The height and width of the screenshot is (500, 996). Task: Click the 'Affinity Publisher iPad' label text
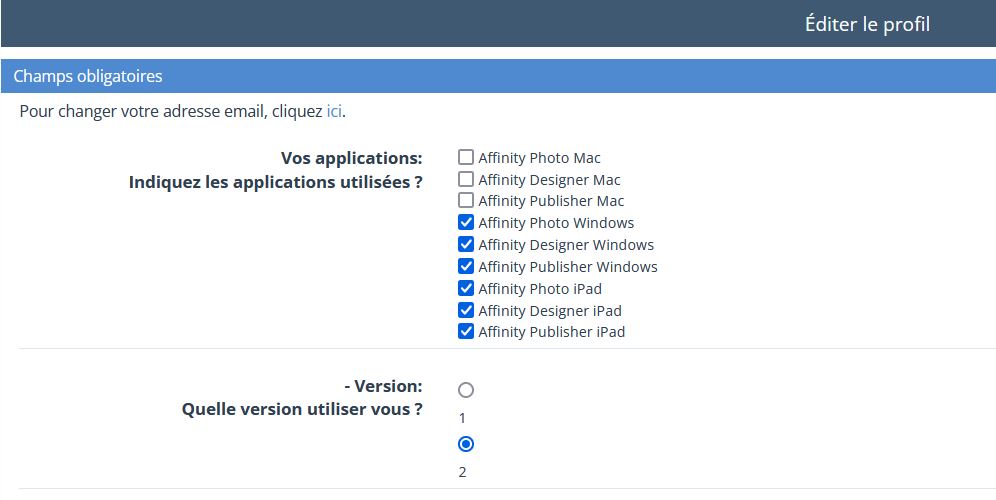click(551, 332)
